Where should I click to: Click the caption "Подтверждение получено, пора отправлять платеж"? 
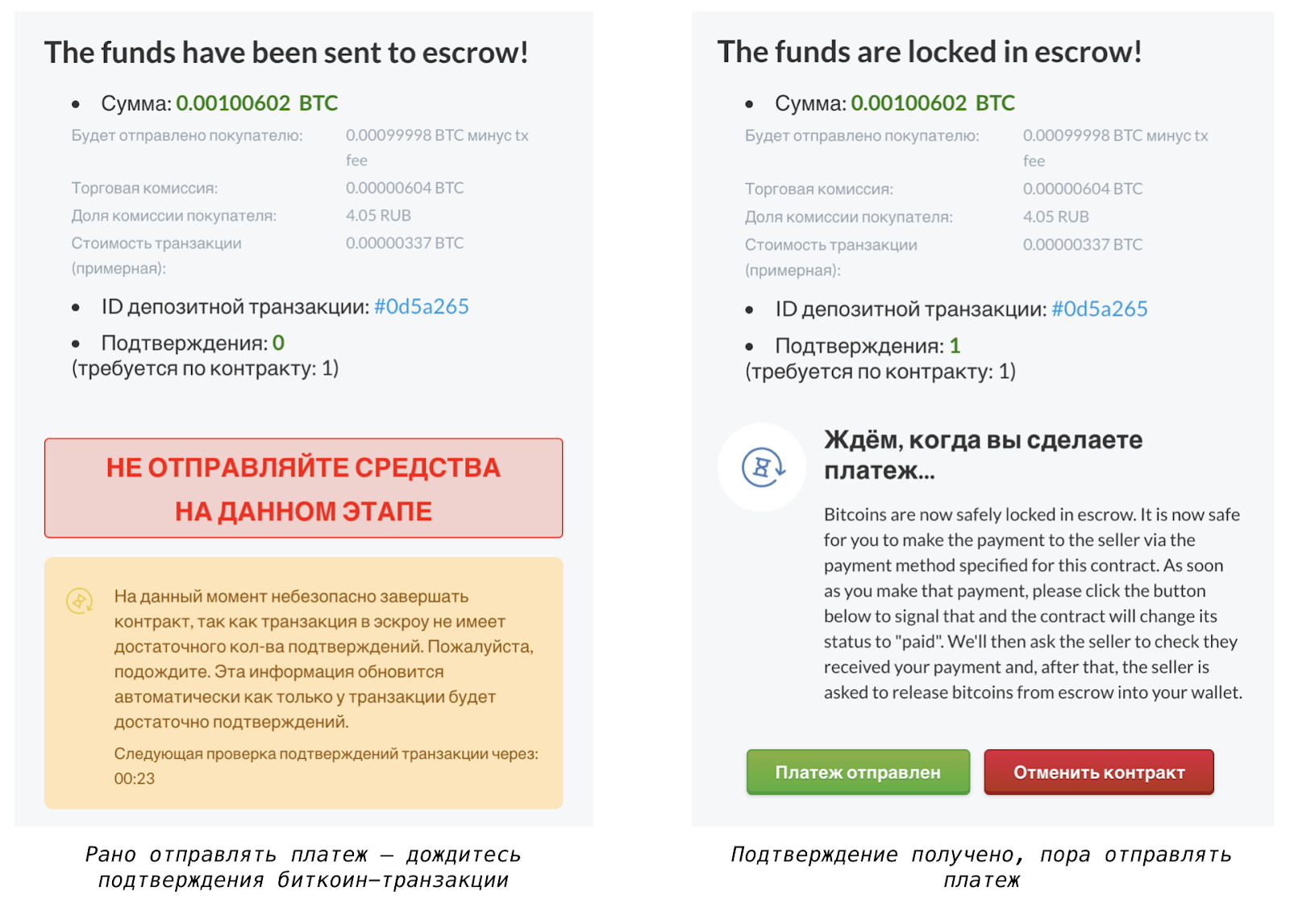(981, 867)
